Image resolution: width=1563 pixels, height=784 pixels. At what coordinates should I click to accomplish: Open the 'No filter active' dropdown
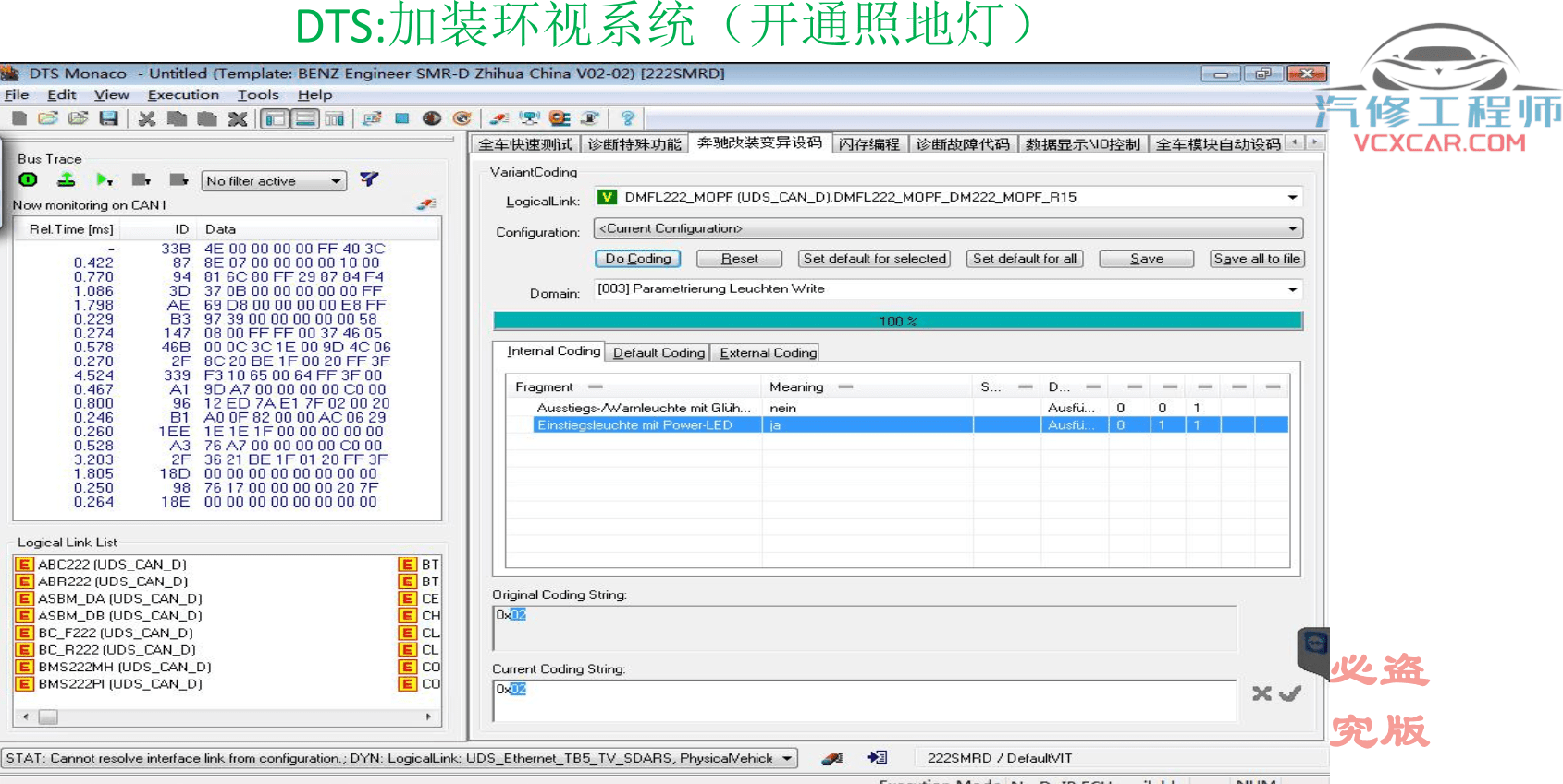pos(274,181)
